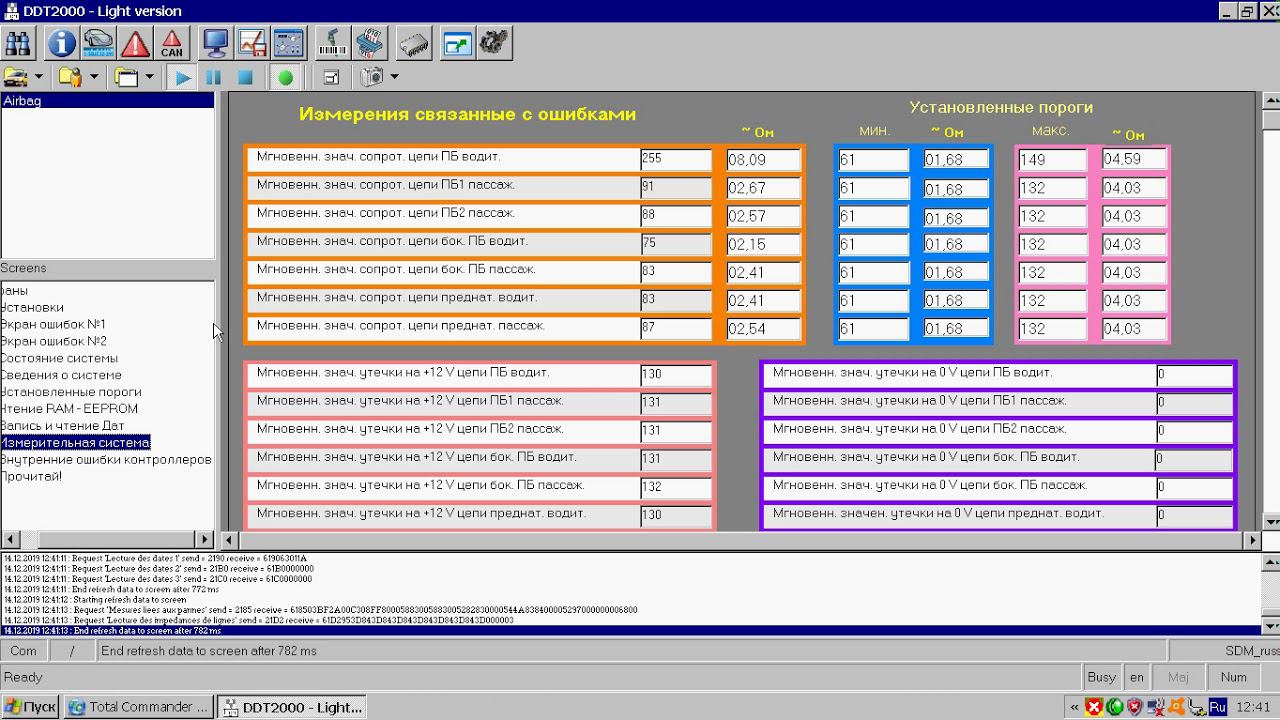The image size is (1280, 720).
Task: Pause data refresh with pause button
Action: pyautogui.click(x=213, y=77)
